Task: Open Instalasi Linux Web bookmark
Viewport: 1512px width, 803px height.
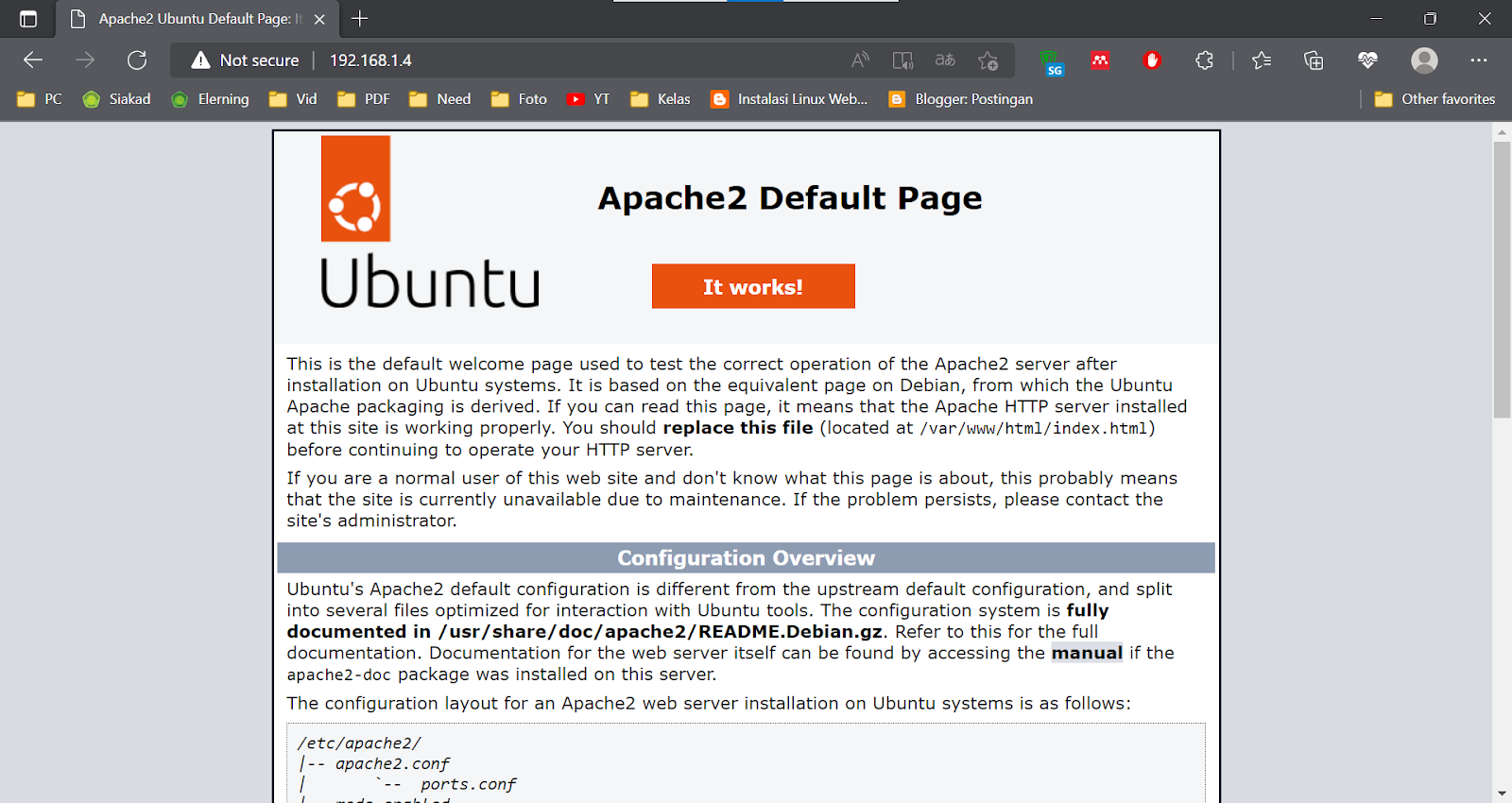Action: (789, 99)
